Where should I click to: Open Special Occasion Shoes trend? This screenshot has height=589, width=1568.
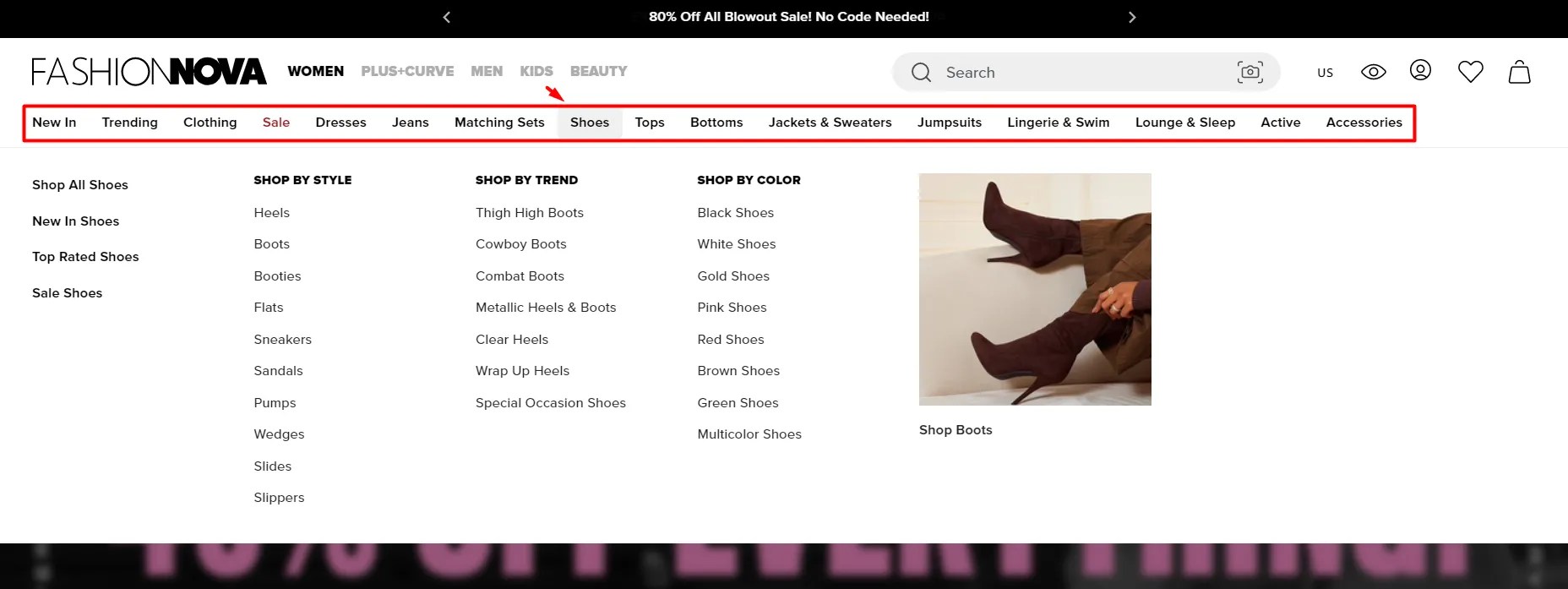(551, 403)
